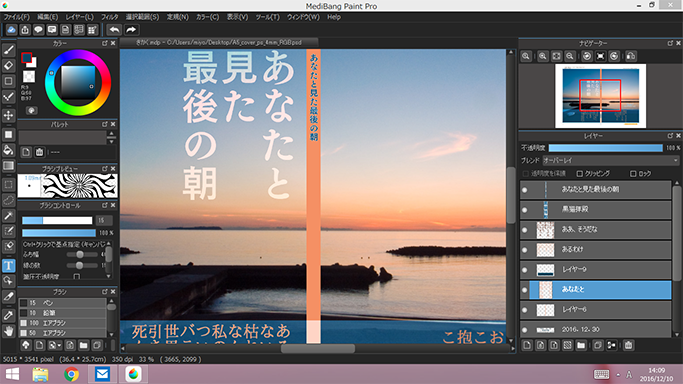Select the Bucket fill tool
Screen dimensions: 683x384
(9, 150)
